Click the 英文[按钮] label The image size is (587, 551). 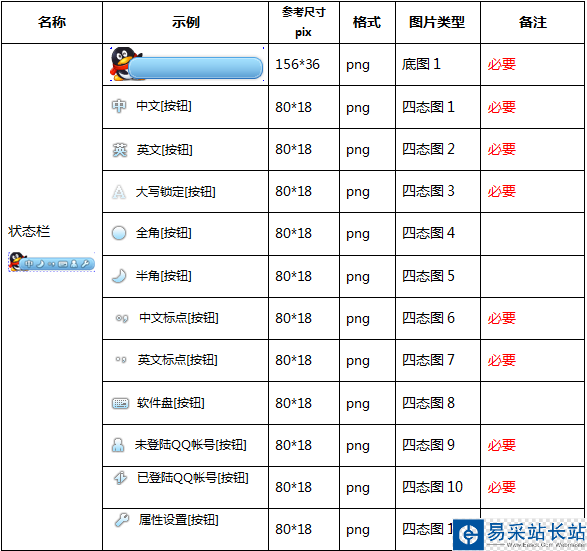tap(165, 150)
